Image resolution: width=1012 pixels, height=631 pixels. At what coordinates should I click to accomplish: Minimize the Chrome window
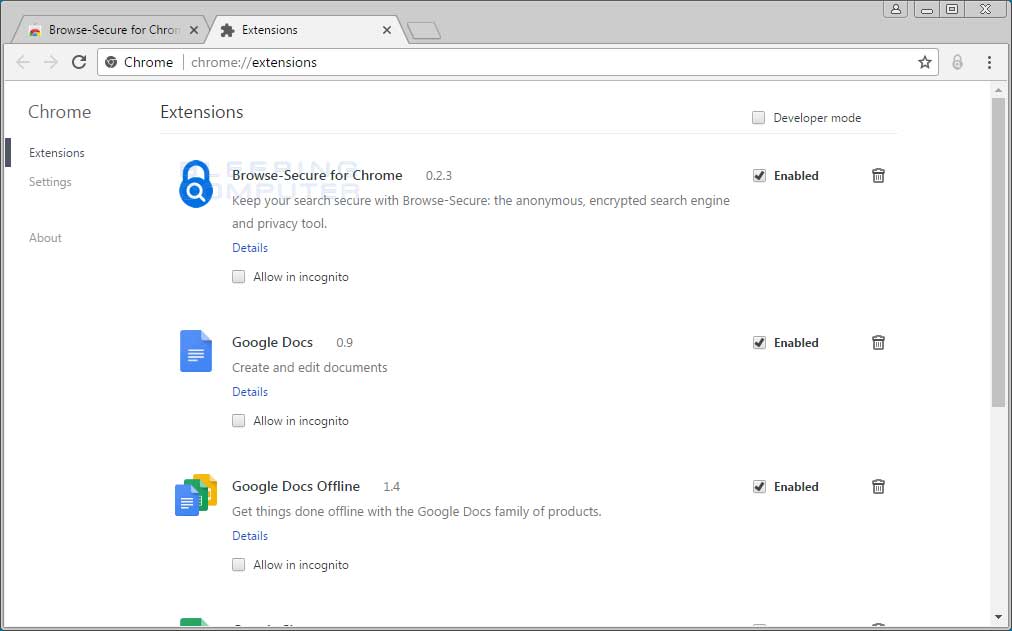[x=927, y=9]
